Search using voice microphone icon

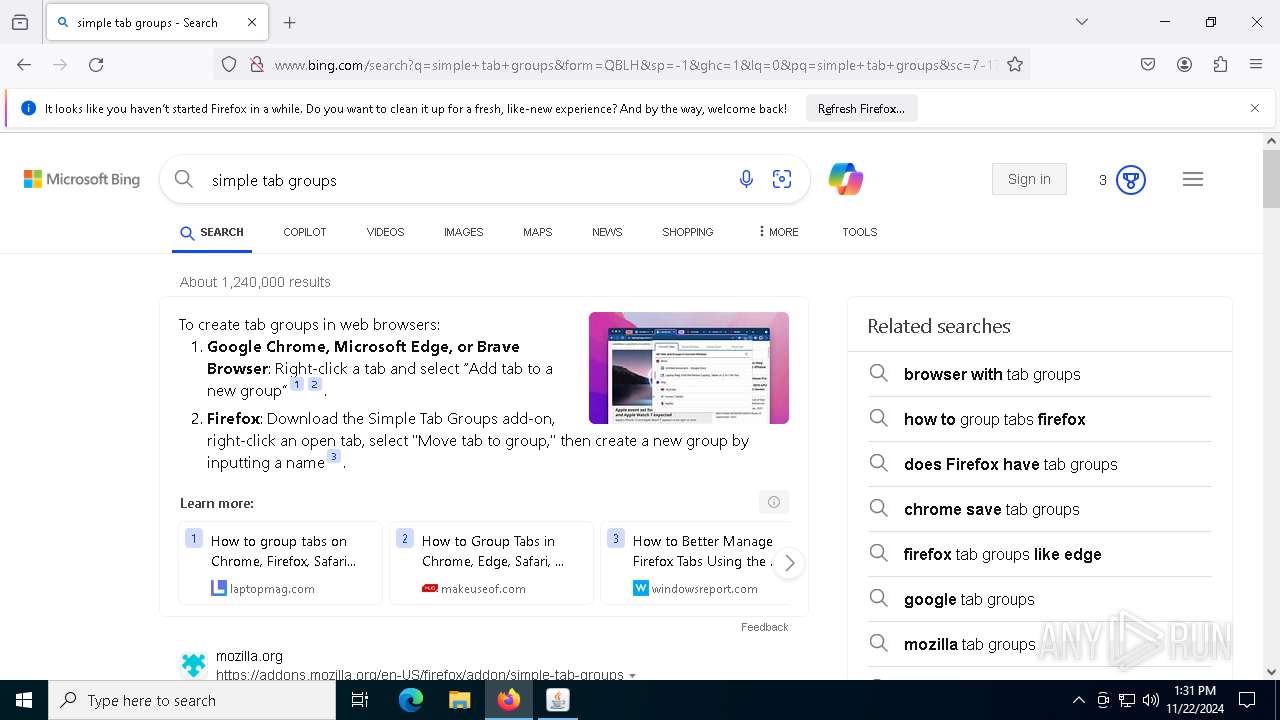click(746, 179)
